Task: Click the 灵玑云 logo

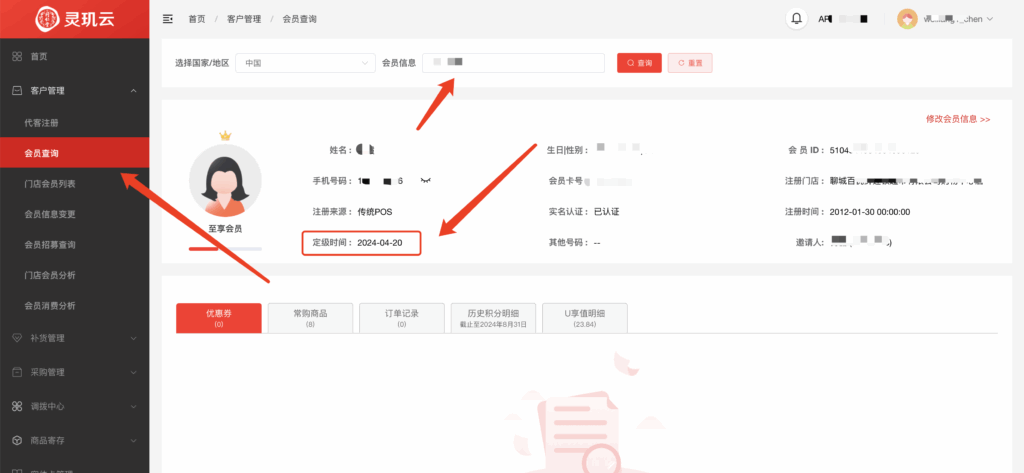Action: pos(74,18)
